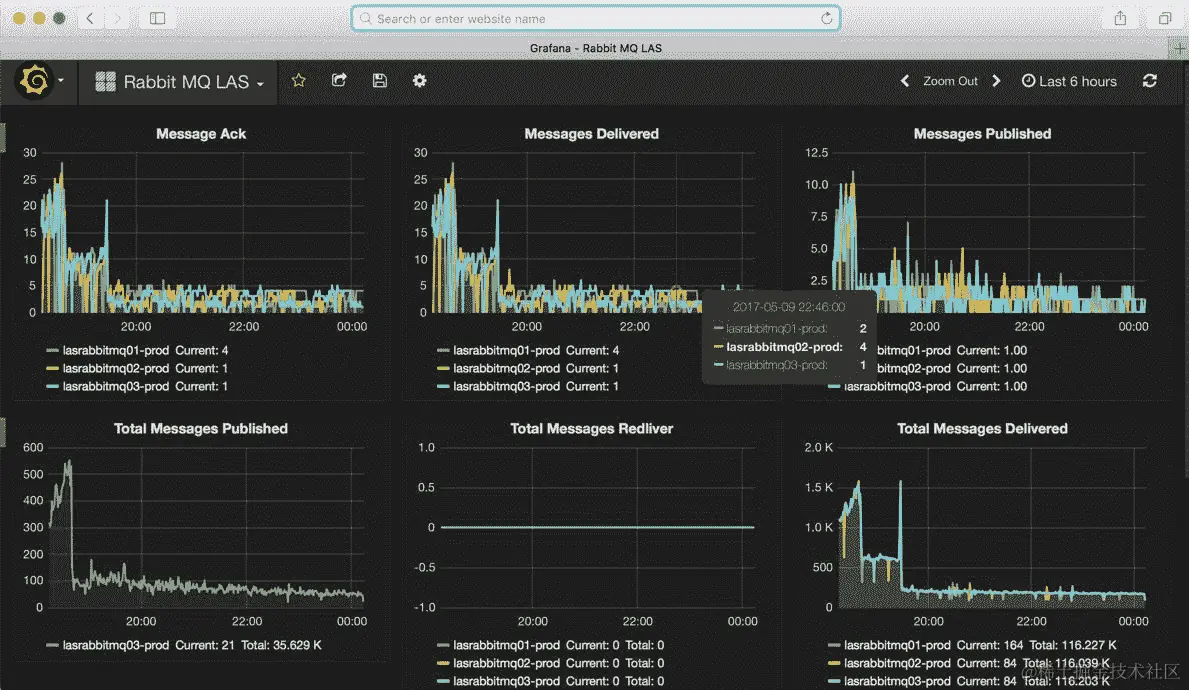Open the Messages Published panel title menu
Image resolution: width=1189 pixels, height=690 pixels.
tap(982, 133)
